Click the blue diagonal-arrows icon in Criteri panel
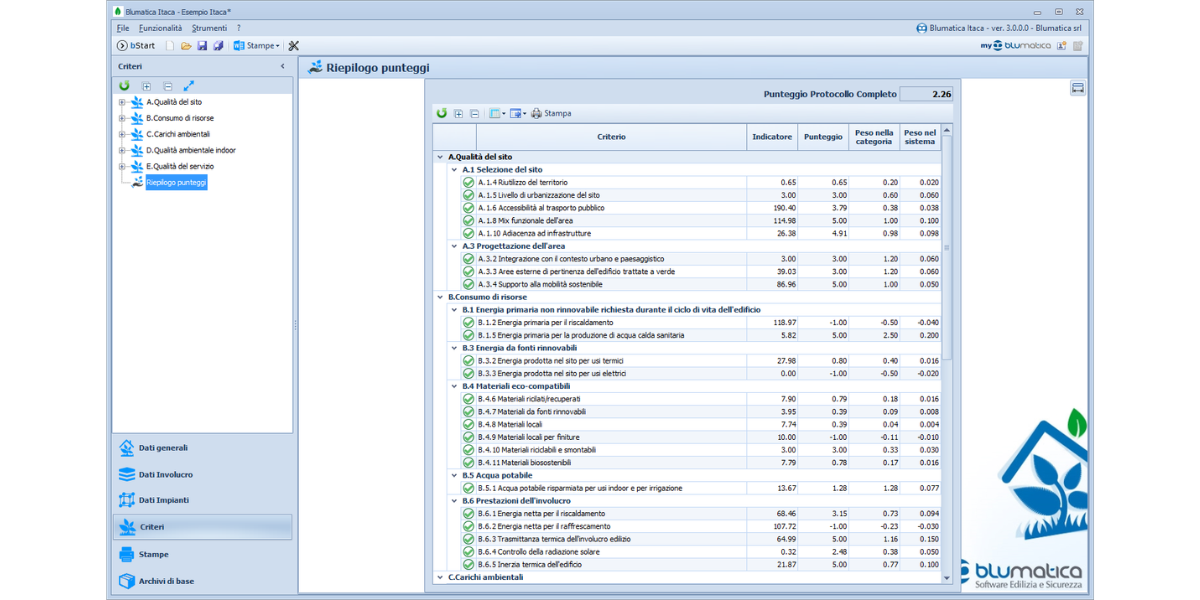Viewport: 1200px width, 600px height. pyautogui.click(x=188, y=87)
